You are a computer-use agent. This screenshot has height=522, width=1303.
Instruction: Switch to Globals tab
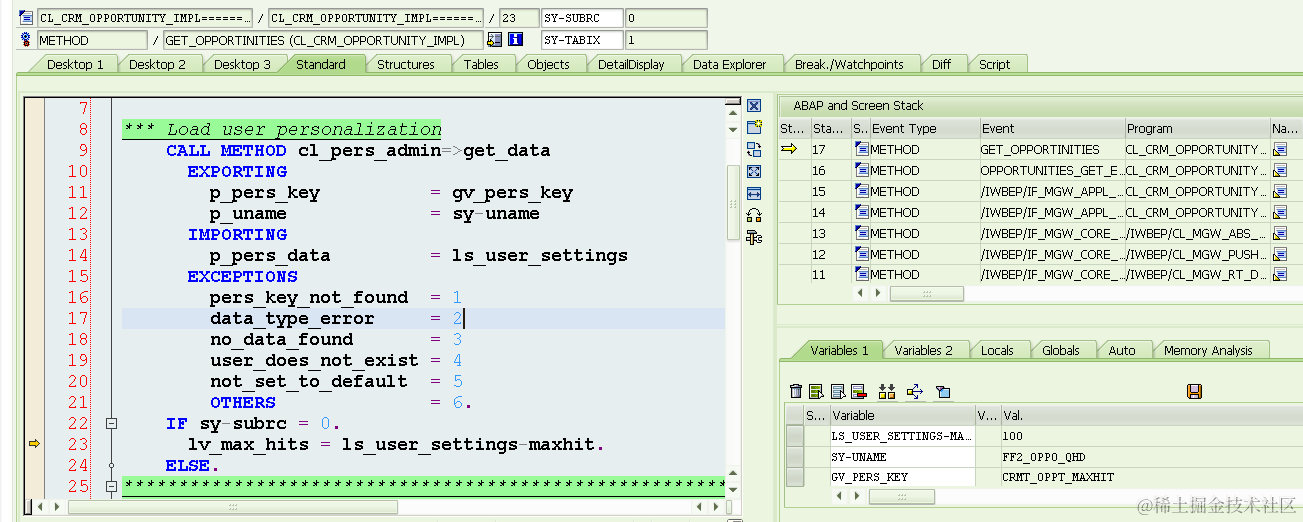coord(1061,350)
